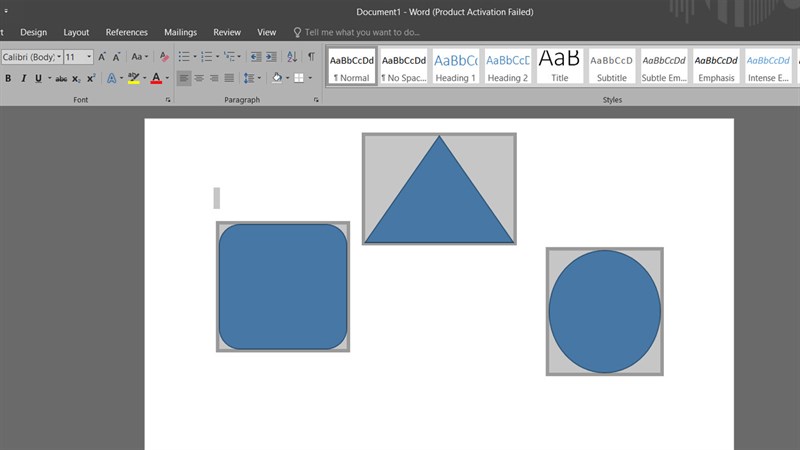Screen dimensions: 800x450
Task: Toggle italic formatting
Action: pyautogui.click(x=23, y=78)
